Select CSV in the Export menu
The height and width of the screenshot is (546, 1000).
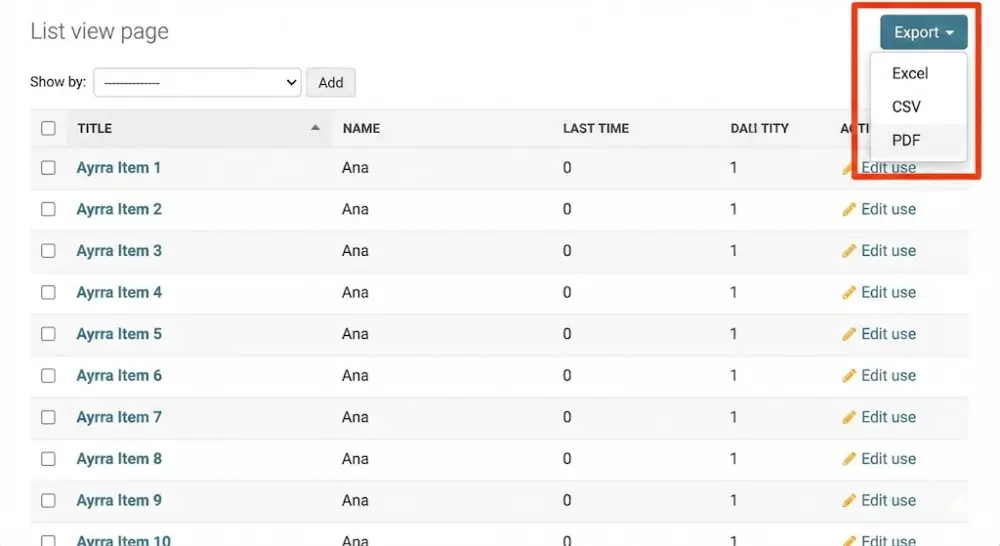click(x=906, y=107)
